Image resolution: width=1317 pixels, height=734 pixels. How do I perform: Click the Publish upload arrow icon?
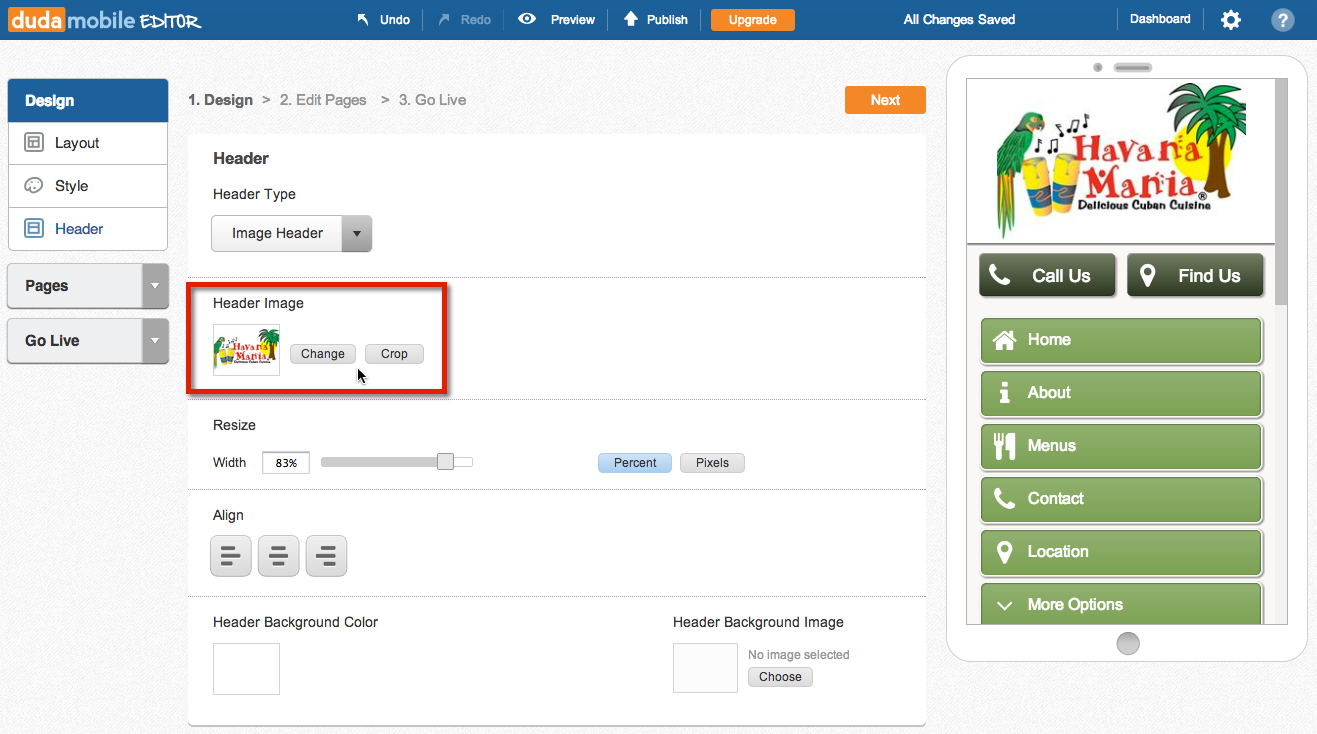pyautogui.click(x=630, y=19)
